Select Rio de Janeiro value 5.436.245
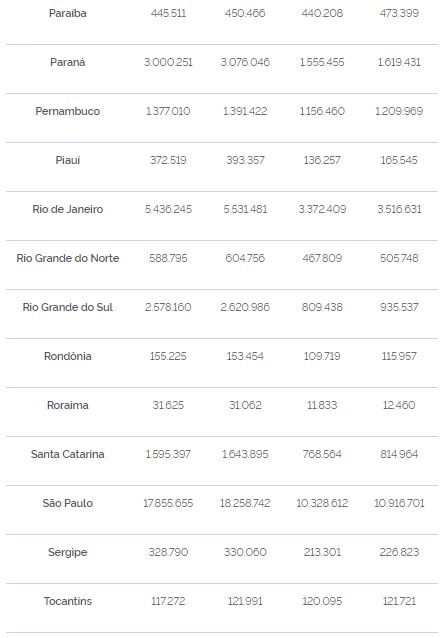 click(168, 209)
